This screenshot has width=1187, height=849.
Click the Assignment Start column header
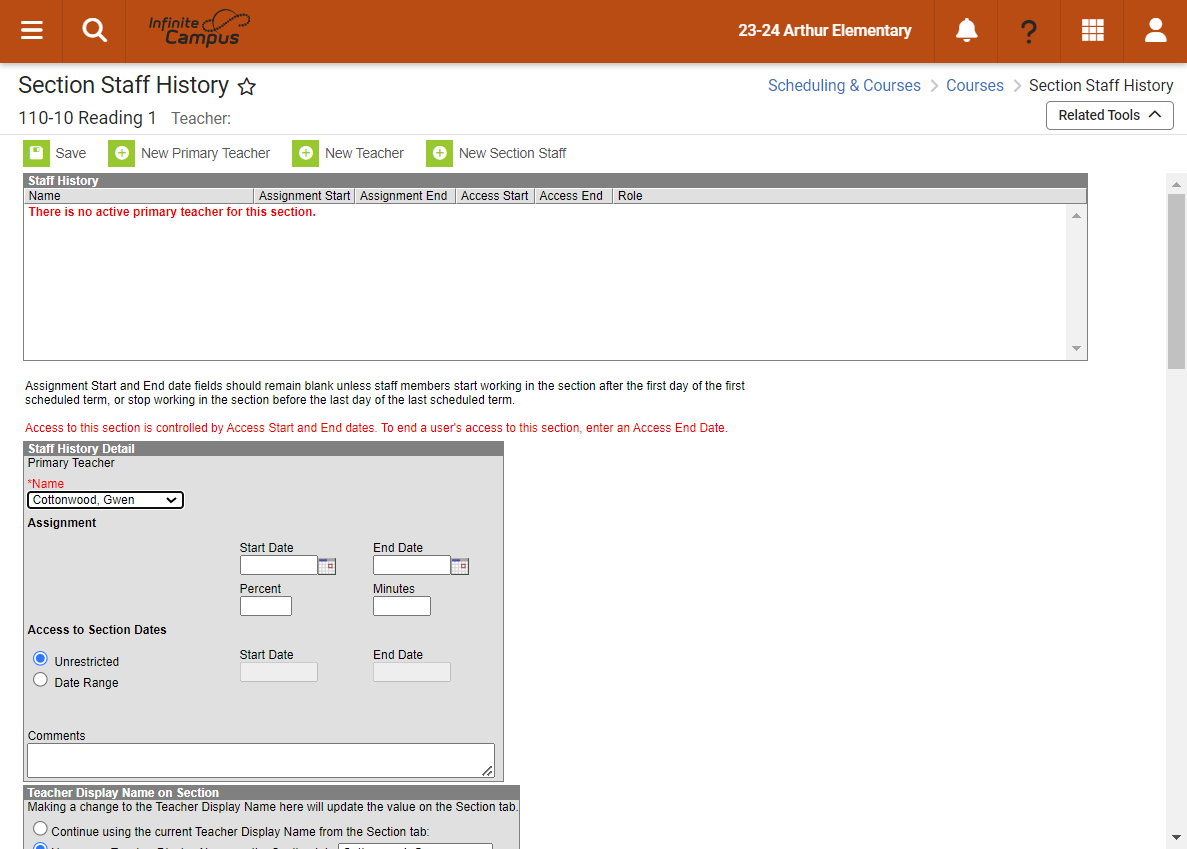(304, 196)
